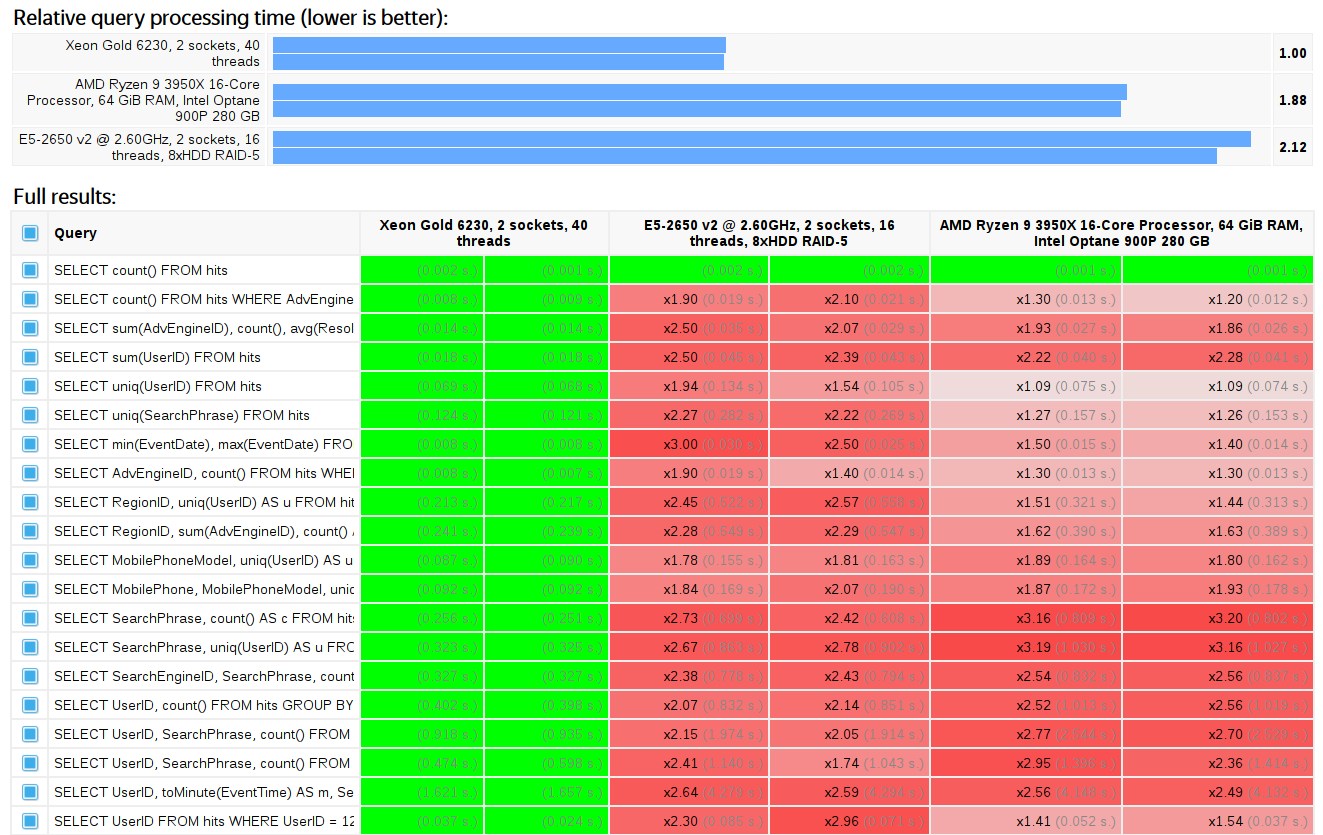Select the AMD Ryzen 9 3950X table column header
The image size is (1323, 835).
coord(1121,233)
